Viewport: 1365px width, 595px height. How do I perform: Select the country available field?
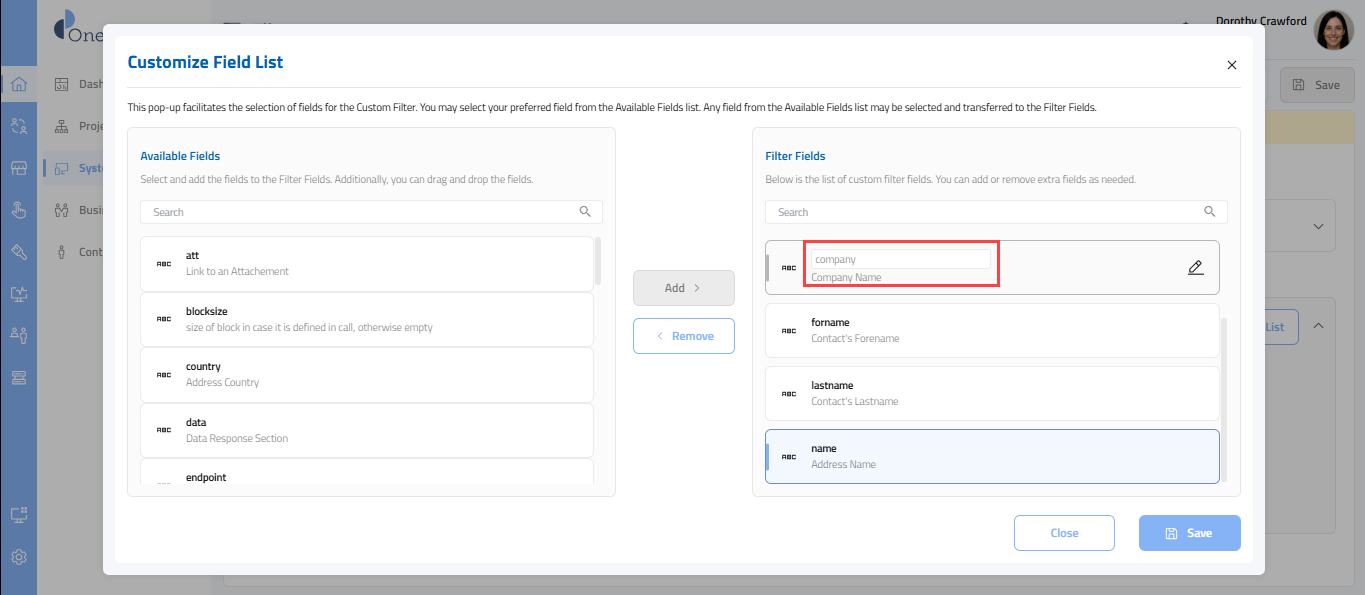pyautogui.click(x=367, y=374)
